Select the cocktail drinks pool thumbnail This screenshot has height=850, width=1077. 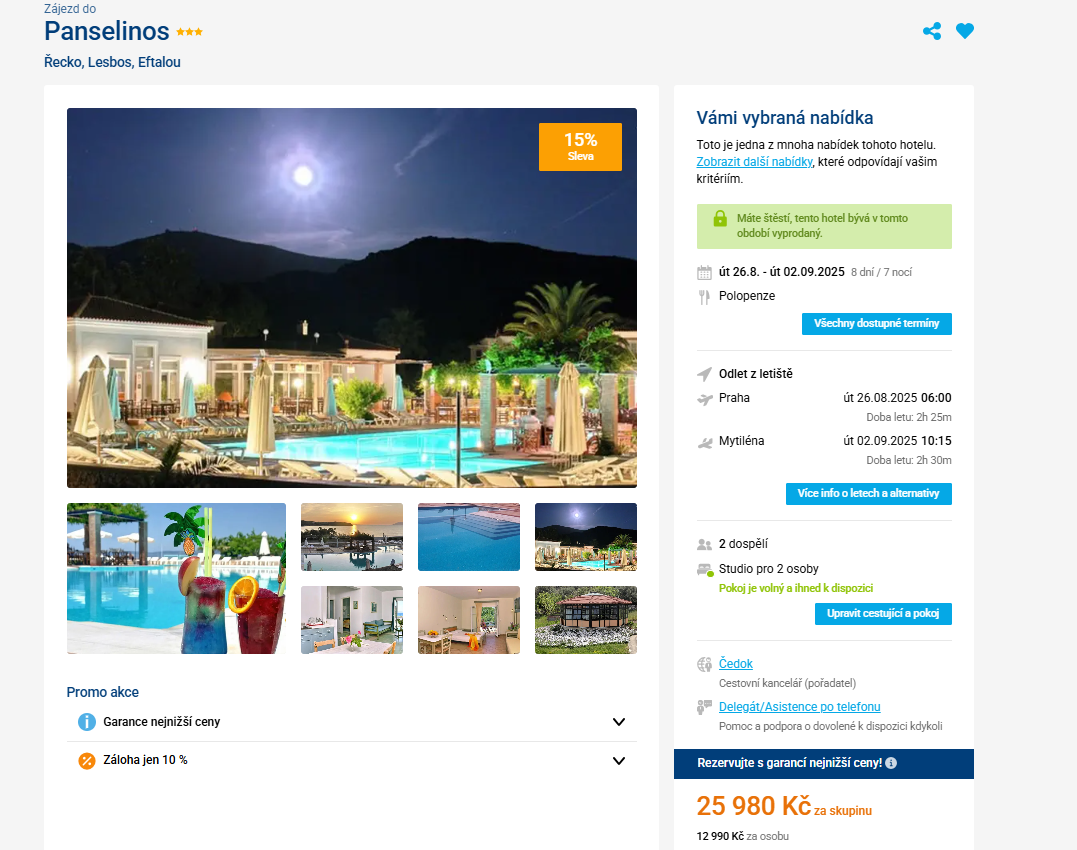tap(177, 578)
